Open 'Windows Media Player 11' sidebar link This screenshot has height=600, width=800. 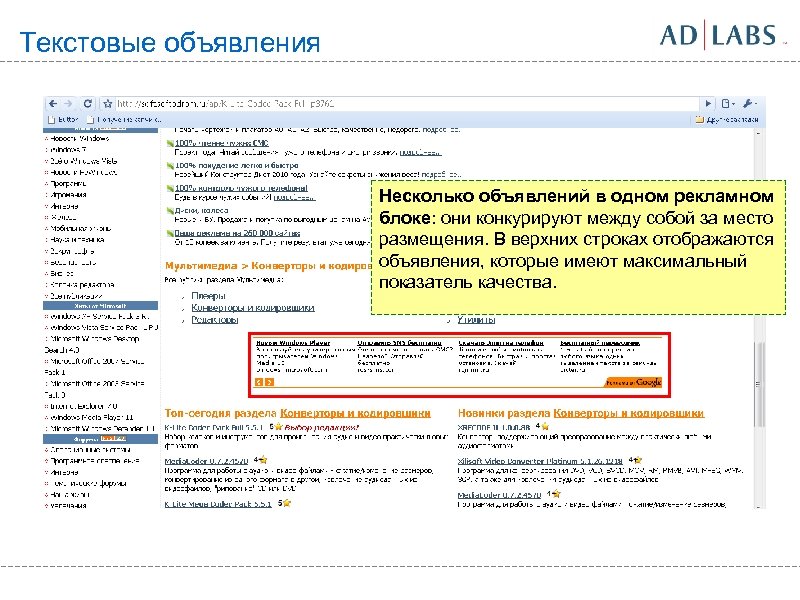click(x=92, y=417)
